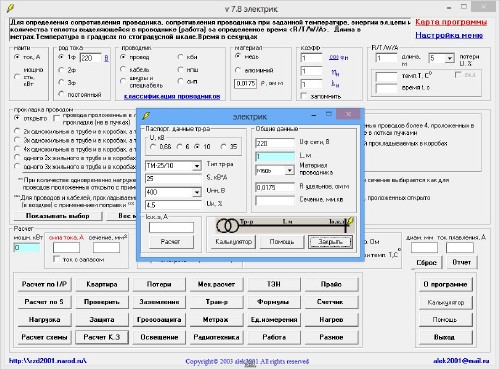
Task: Click the Закрыть button in the dialog
Action: (330, 242)
